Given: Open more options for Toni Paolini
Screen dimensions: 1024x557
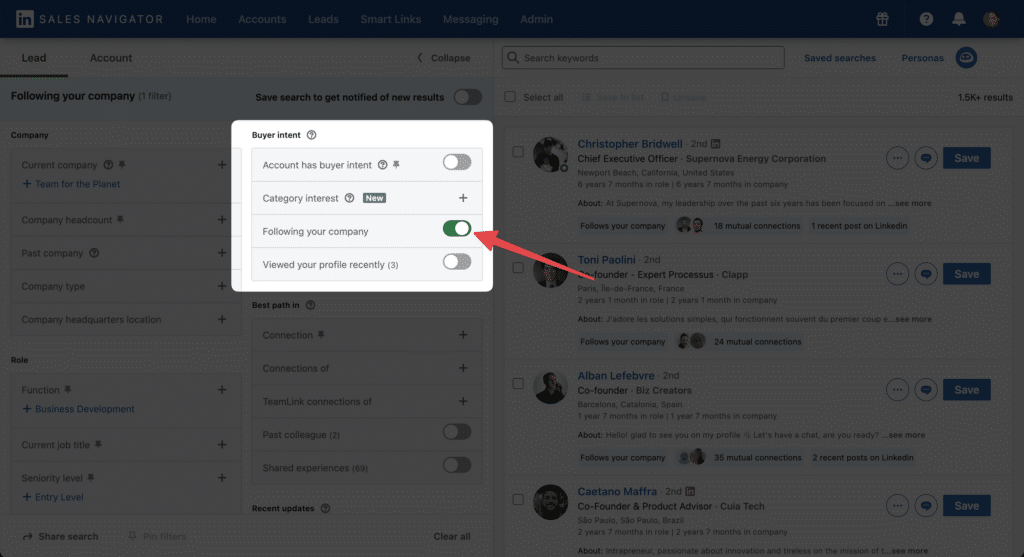Looking at the screenshot, I should pyautogui.click(x=897, y=274).
